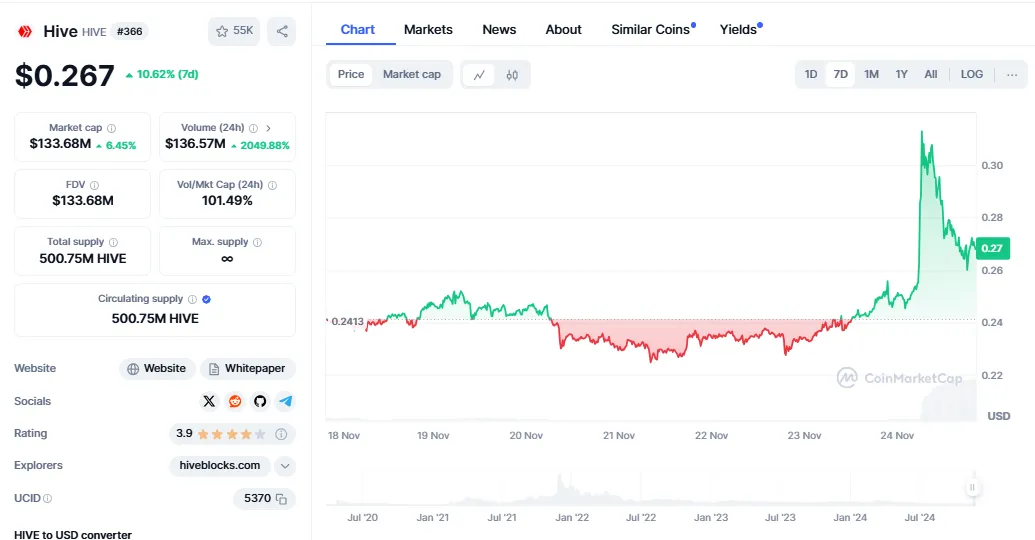
Task: Copy UCID 5370 value
Action: [281, 498]
